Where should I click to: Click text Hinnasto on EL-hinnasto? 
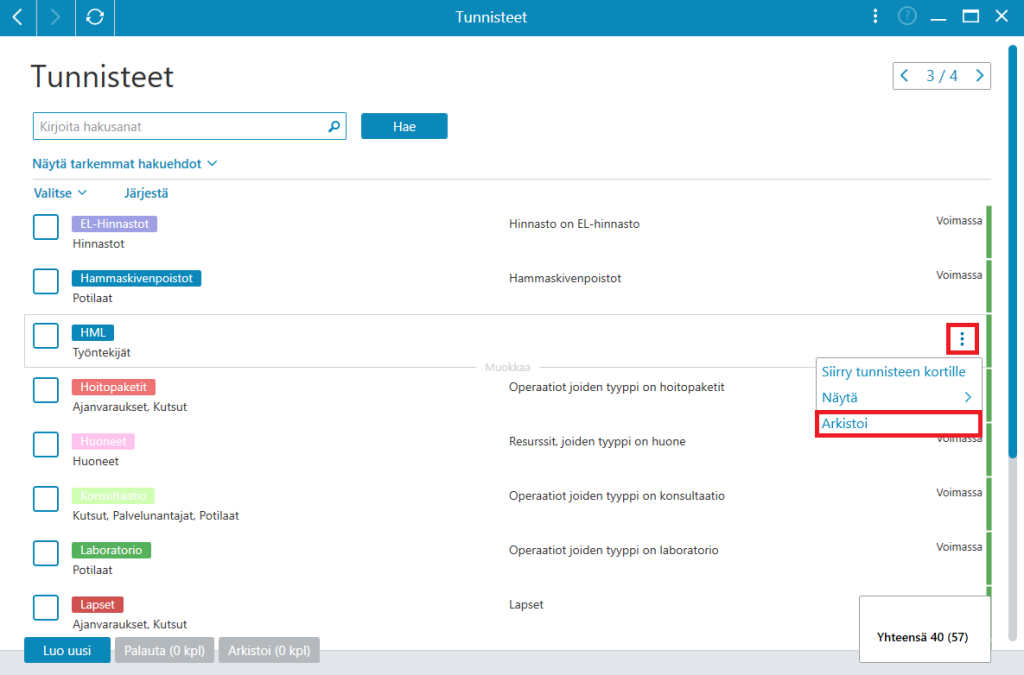click(x=574, y=224)
